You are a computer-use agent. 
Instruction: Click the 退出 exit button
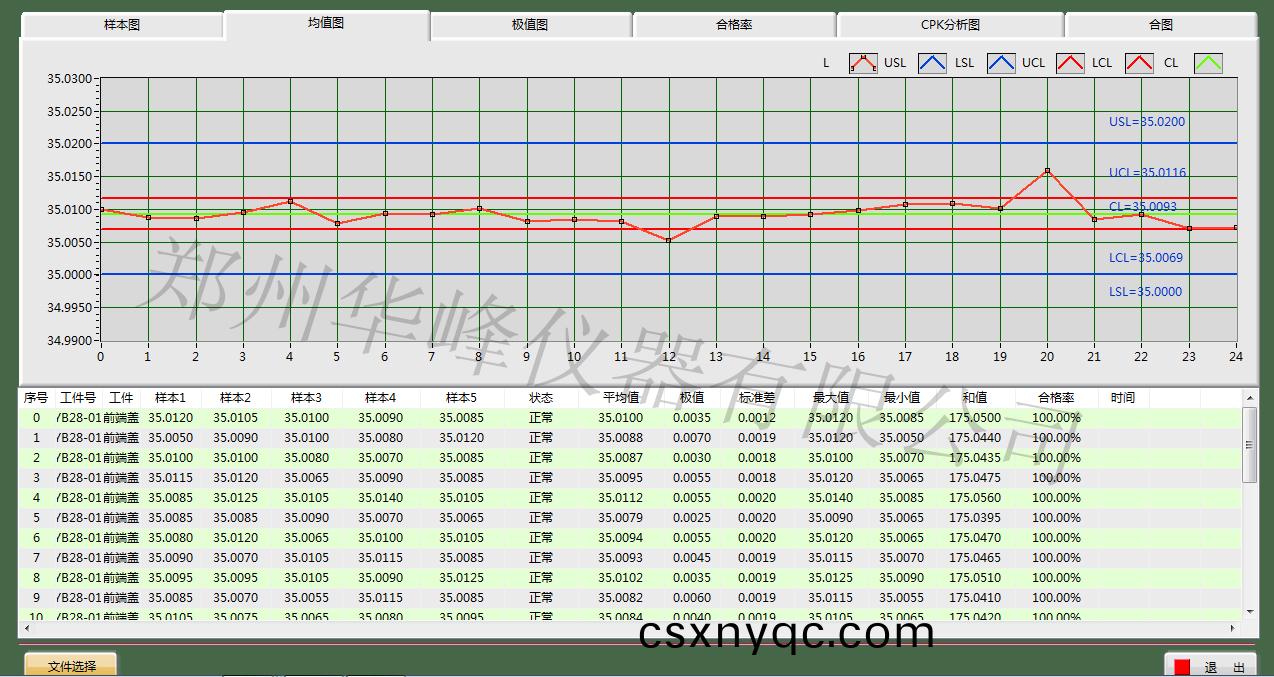pos(1210,667)
